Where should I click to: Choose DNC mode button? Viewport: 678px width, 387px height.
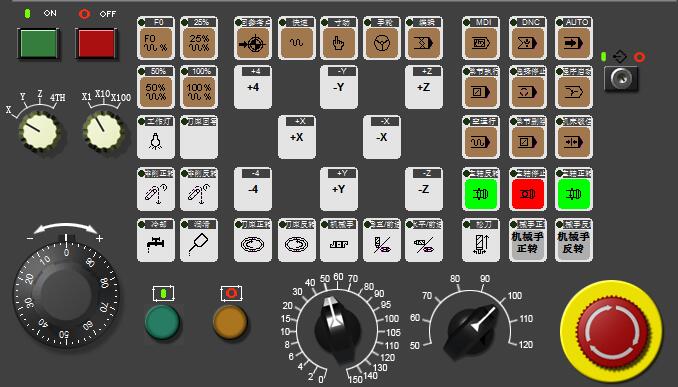(528, 38)
